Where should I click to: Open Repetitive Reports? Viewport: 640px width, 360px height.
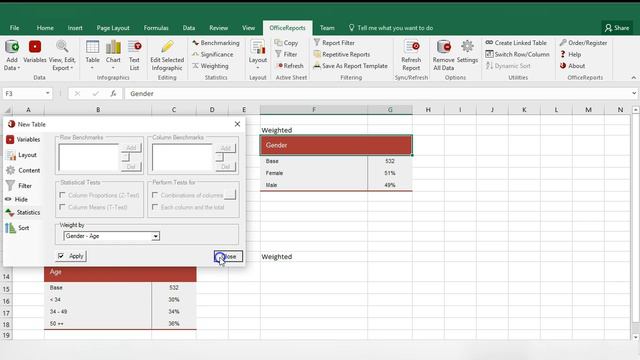tap(341, 54)
